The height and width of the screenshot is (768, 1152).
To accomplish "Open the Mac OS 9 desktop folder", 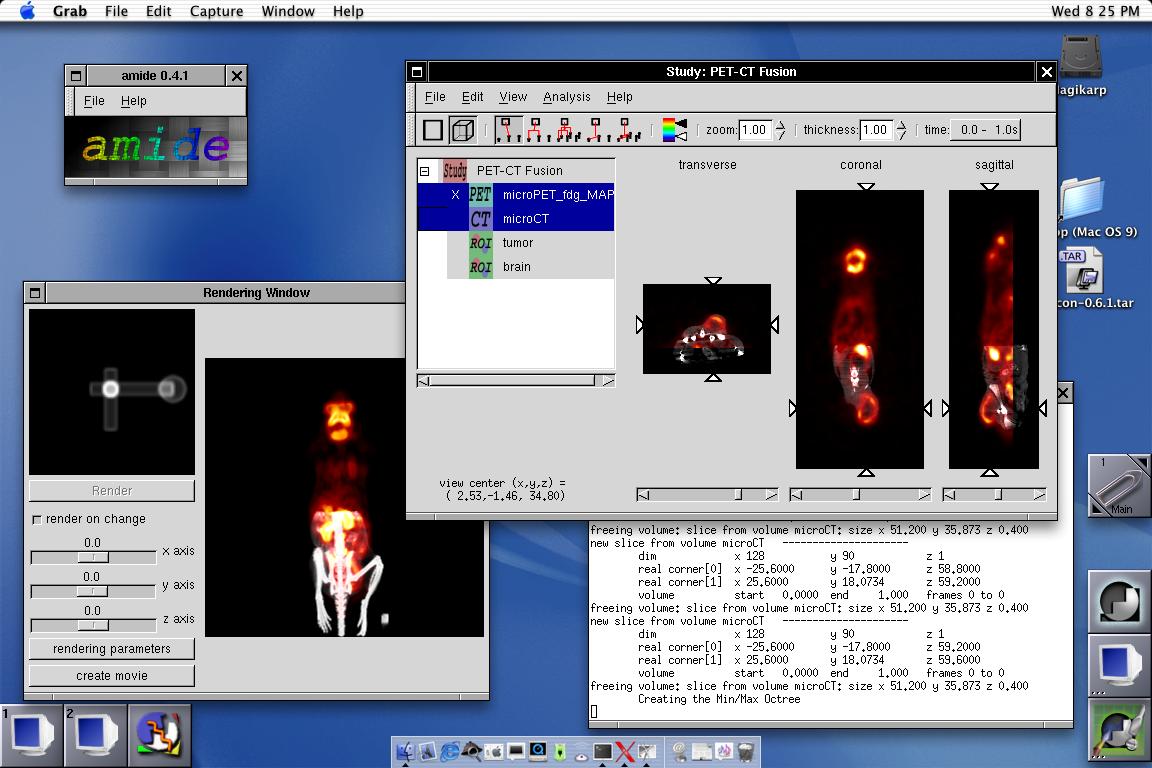I will tap(1081, 198).
